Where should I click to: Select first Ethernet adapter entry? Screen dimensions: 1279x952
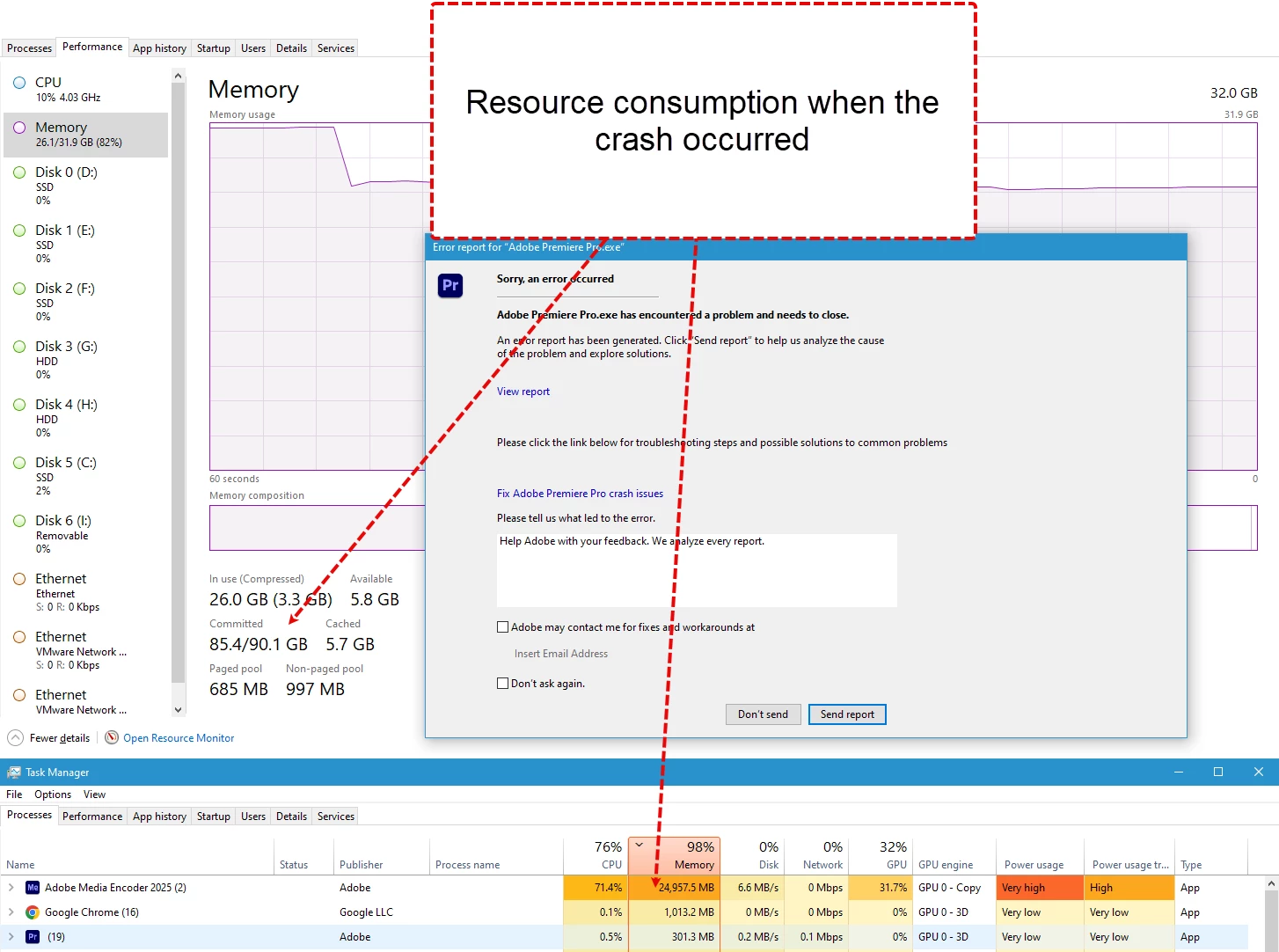pyautogui.click(x=85, y=592)
